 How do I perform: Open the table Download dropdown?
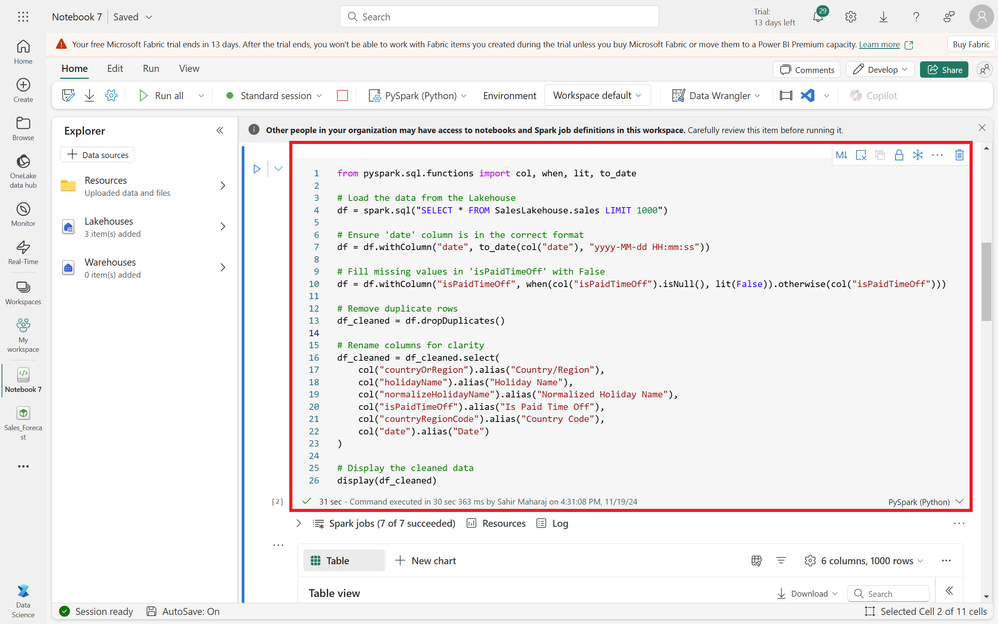[x=807, y=593]
